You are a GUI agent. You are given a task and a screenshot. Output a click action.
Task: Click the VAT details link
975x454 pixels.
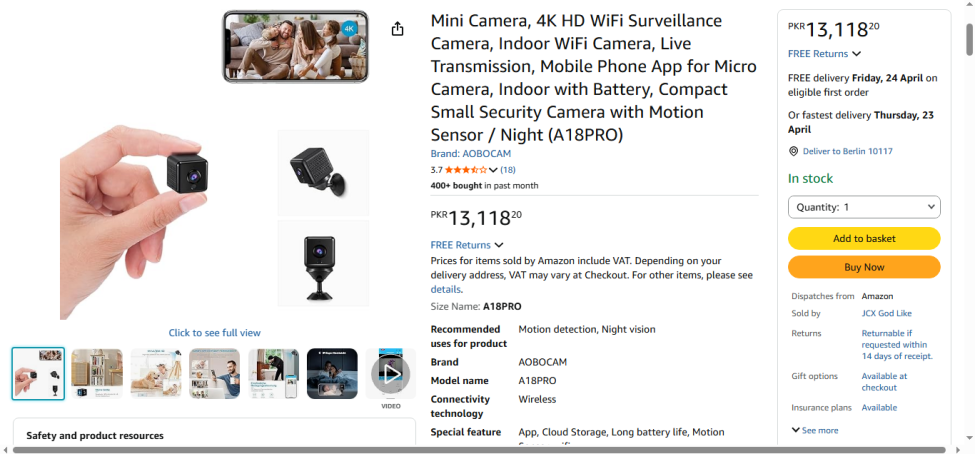(x=445, y=289)
